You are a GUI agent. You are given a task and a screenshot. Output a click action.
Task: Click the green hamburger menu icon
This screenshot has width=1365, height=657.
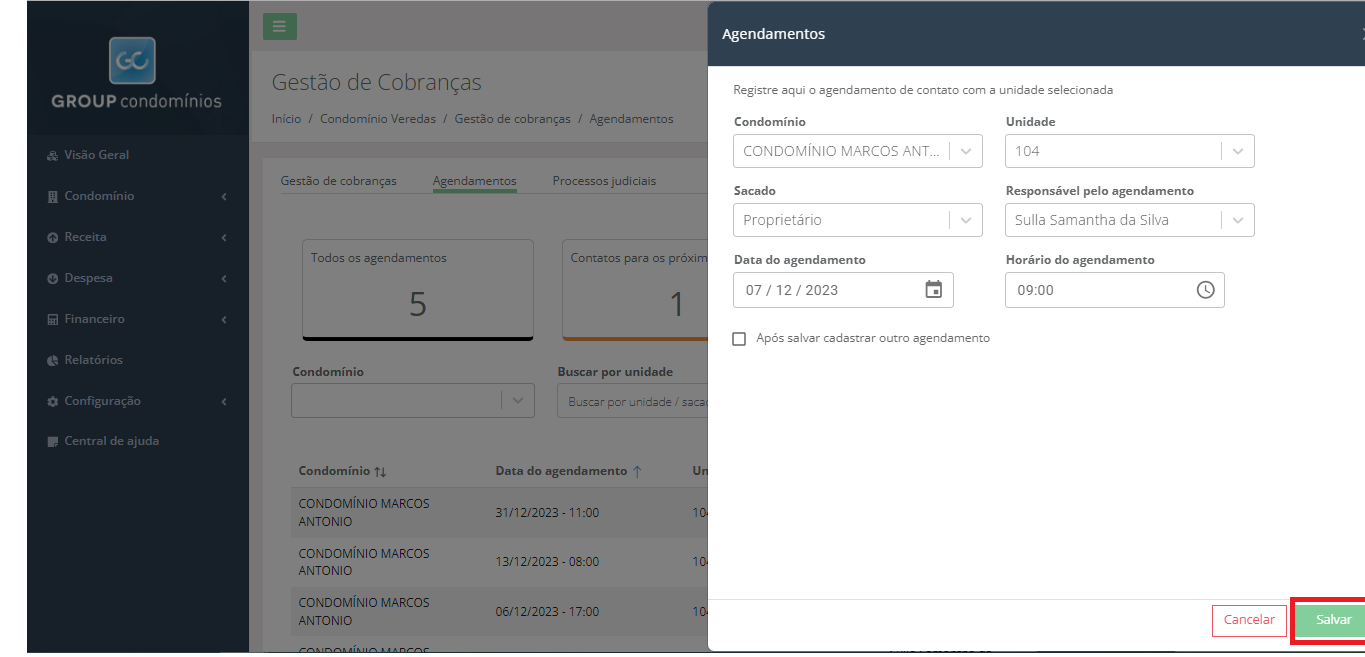click(279, 27)
